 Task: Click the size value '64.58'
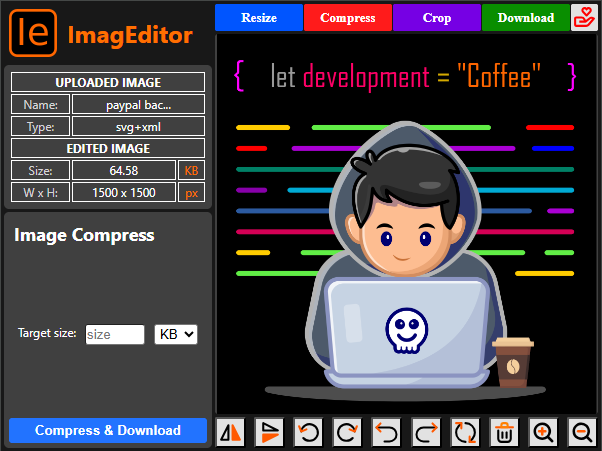pyautogui.click(x=124, y=170)
